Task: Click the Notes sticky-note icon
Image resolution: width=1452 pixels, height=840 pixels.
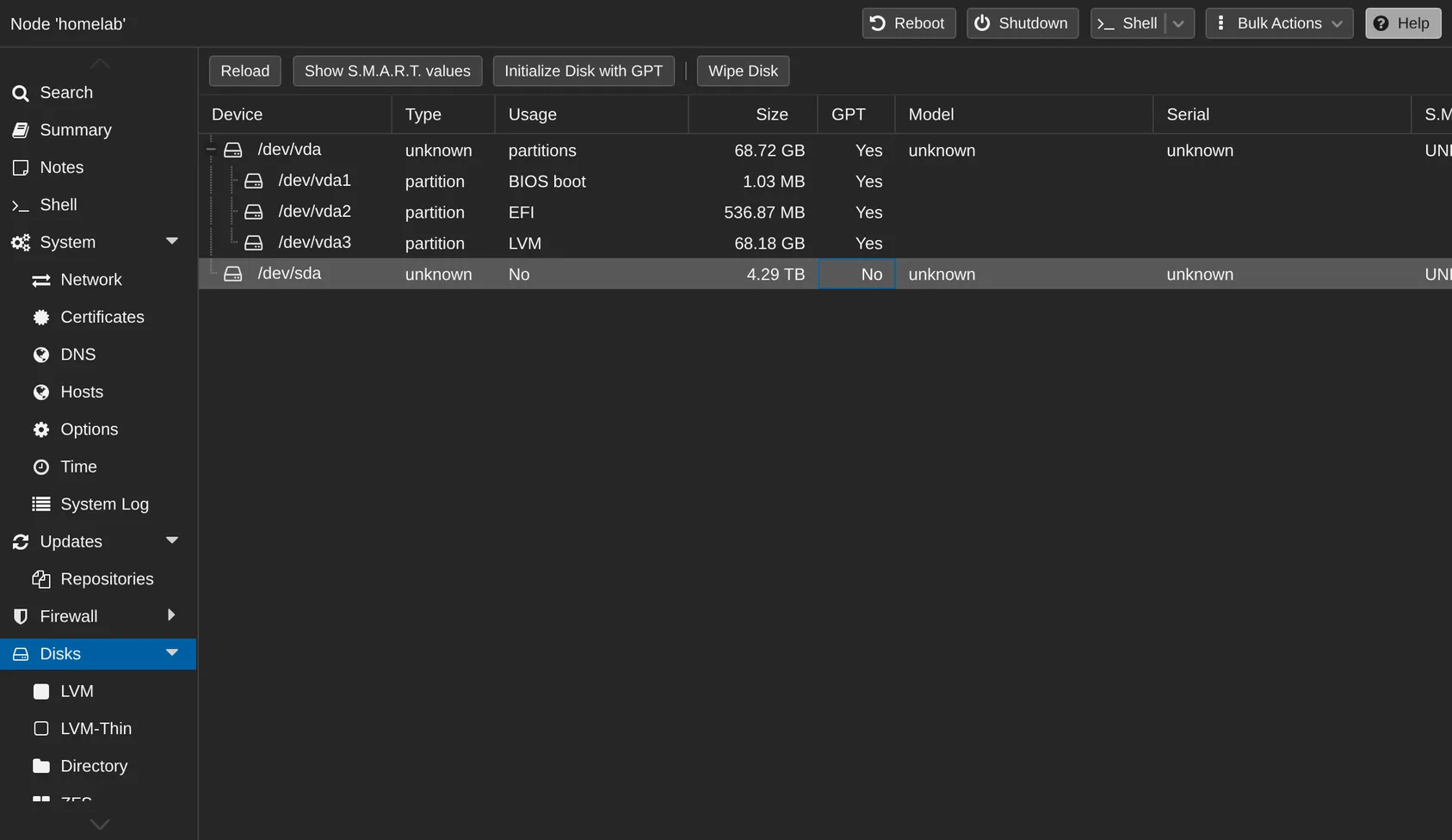Action: click(21, 168)
